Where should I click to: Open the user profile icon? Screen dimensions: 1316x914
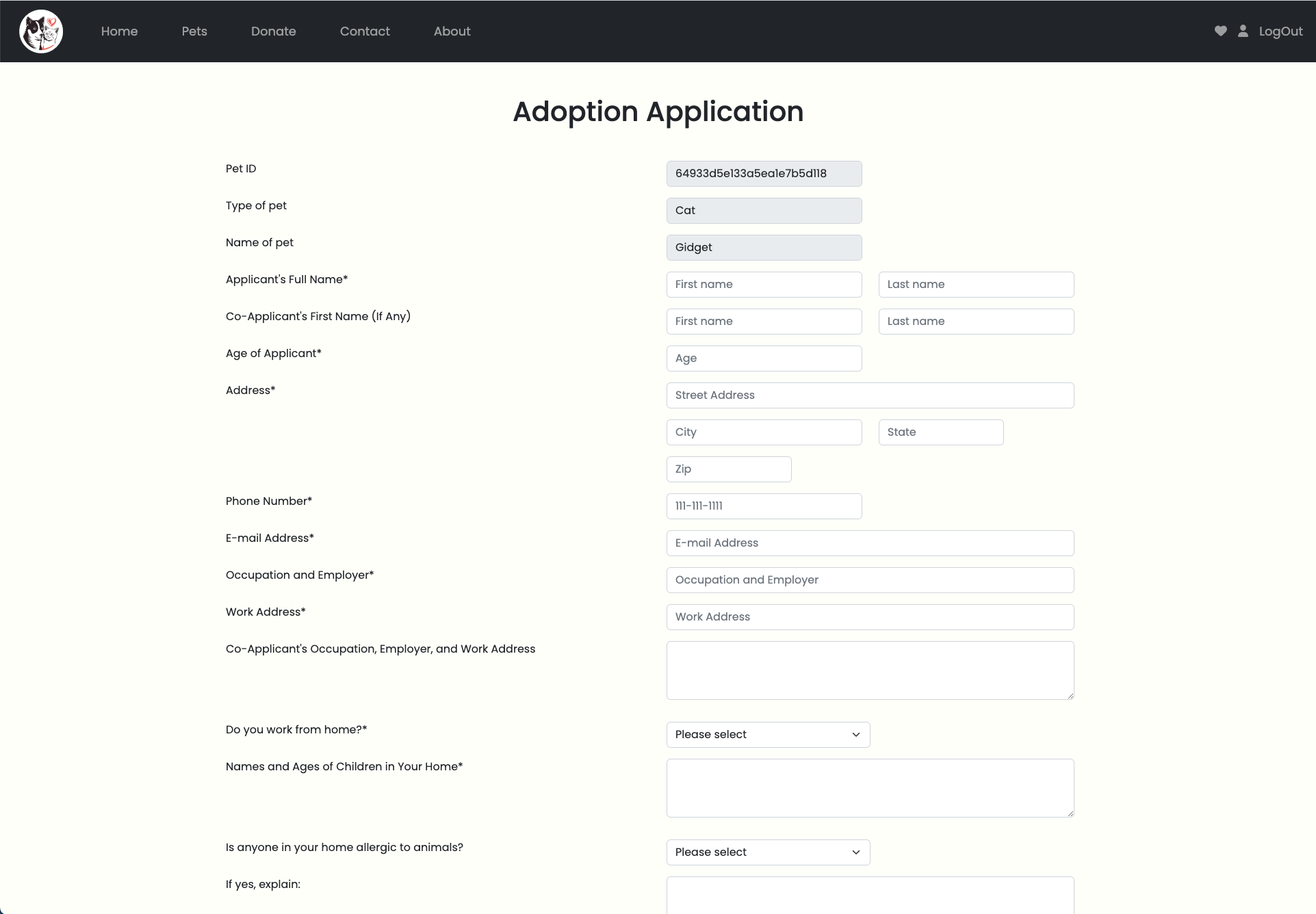(x=1243, y=31)
